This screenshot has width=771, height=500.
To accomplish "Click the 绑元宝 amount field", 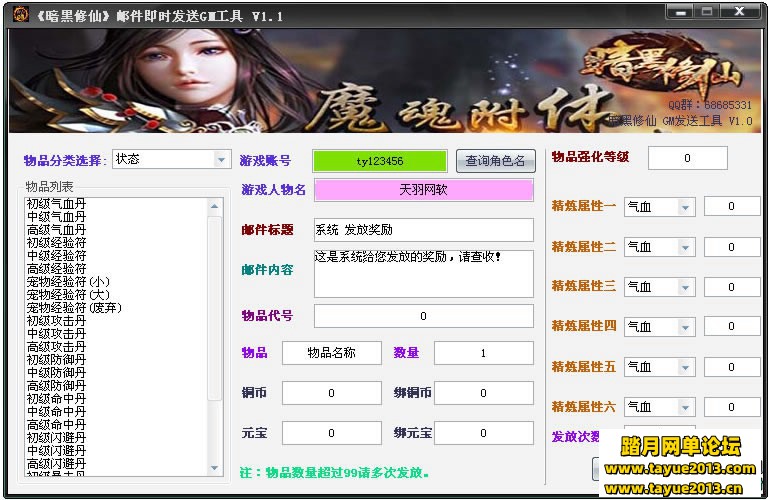I will pos(483,433).
